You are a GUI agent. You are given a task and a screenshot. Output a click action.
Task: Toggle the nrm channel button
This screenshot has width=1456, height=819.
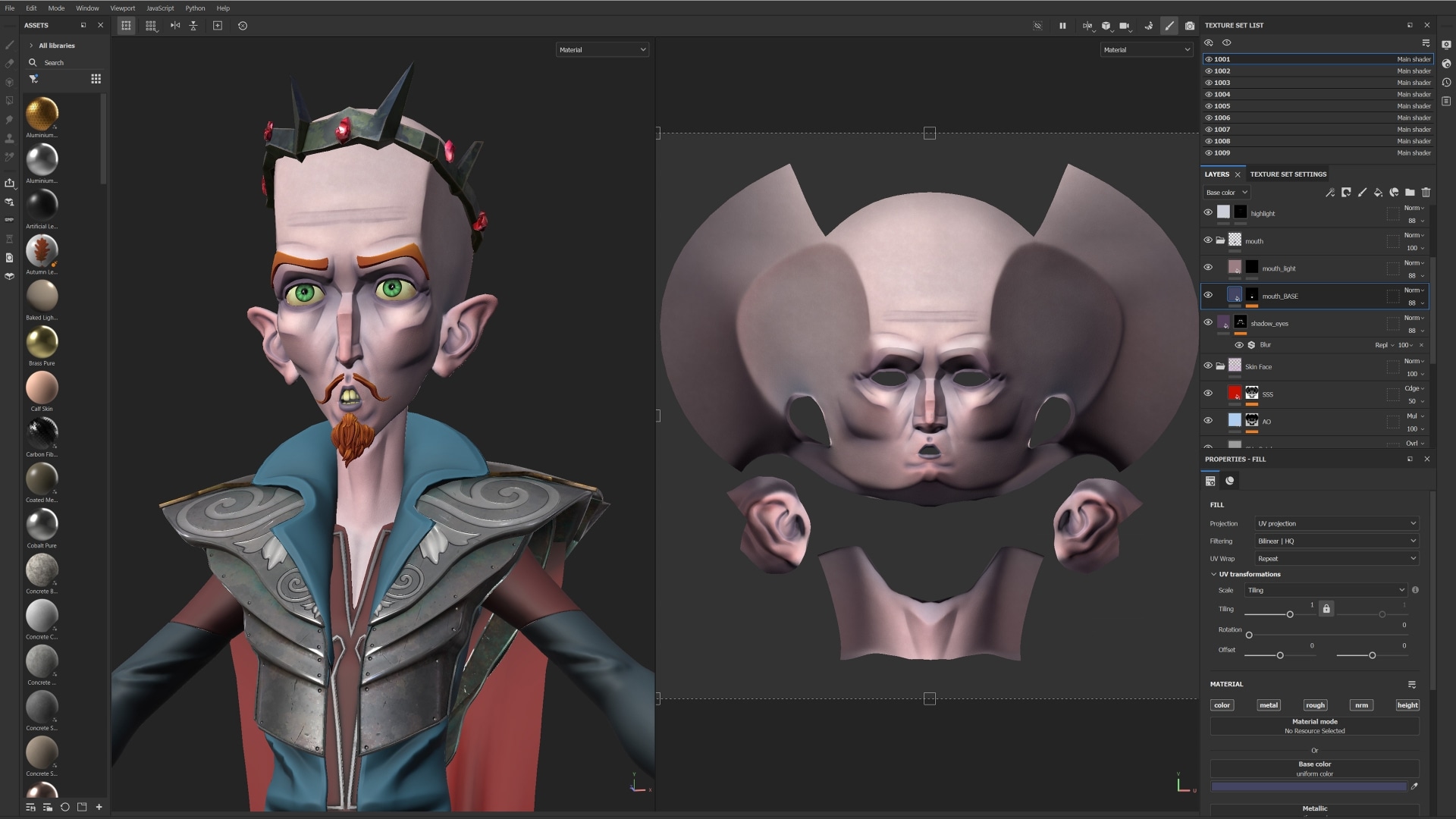[1362, 705]
